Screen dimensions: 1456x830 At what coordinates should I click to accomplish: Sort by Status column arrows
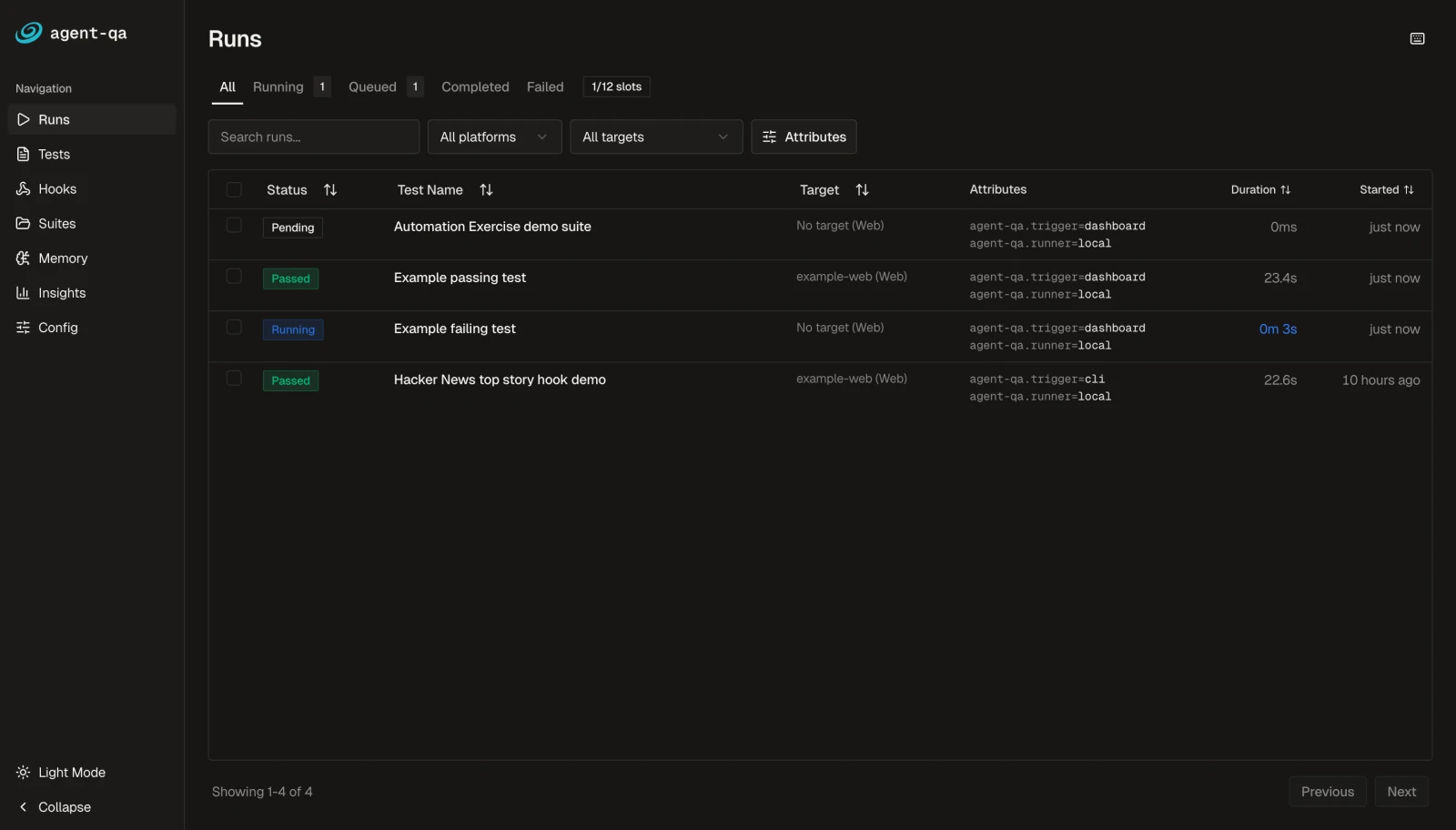[330, 189]
